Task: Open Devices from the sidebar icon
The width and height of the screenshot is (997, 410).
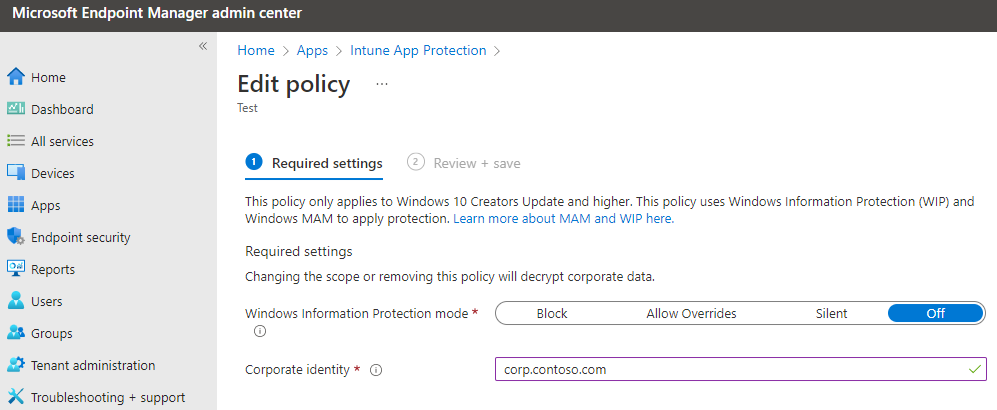Action: coord(15,173)
